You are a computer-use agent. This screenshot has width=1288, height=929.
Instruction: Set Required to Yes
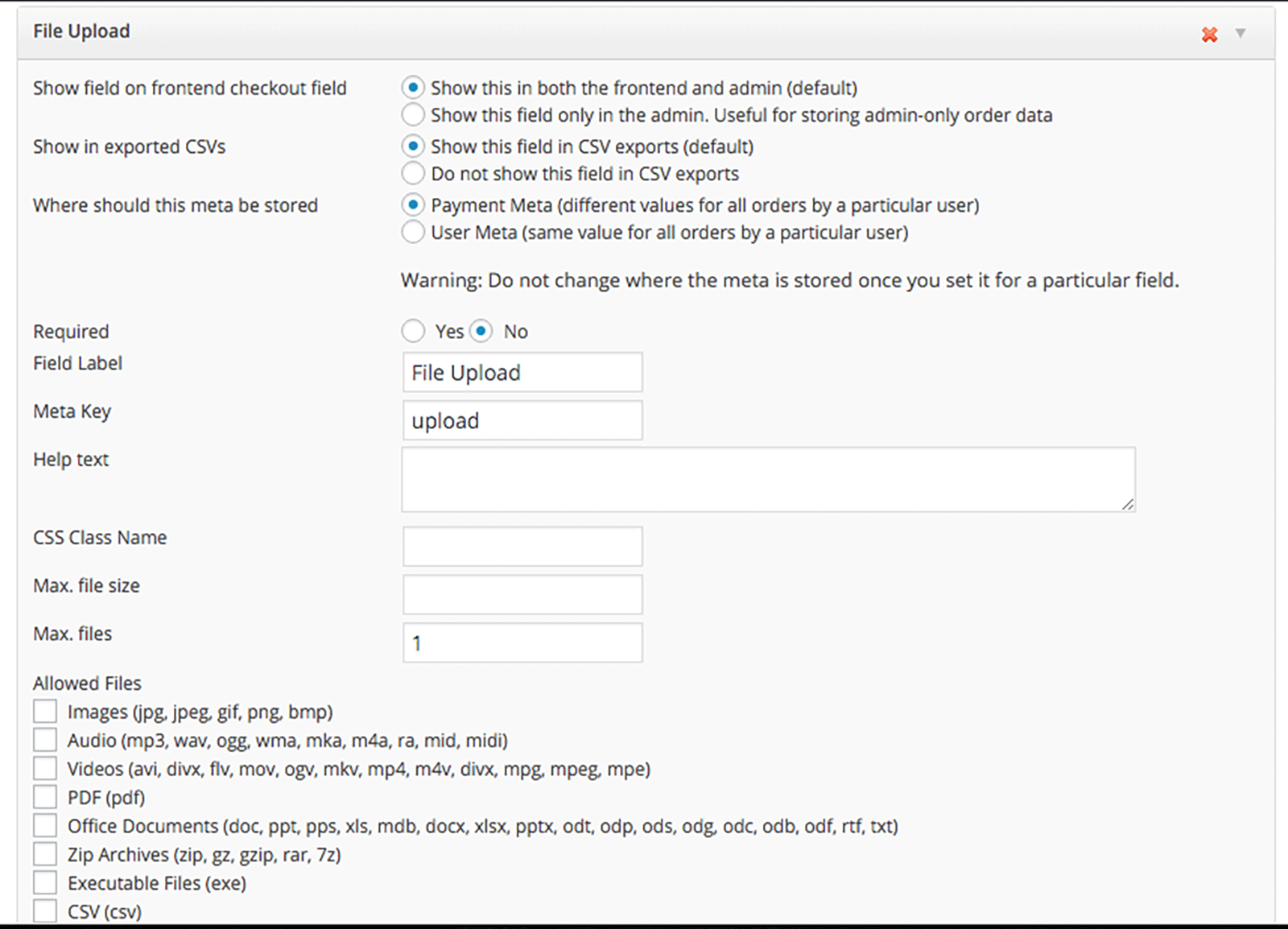[413, 331]
